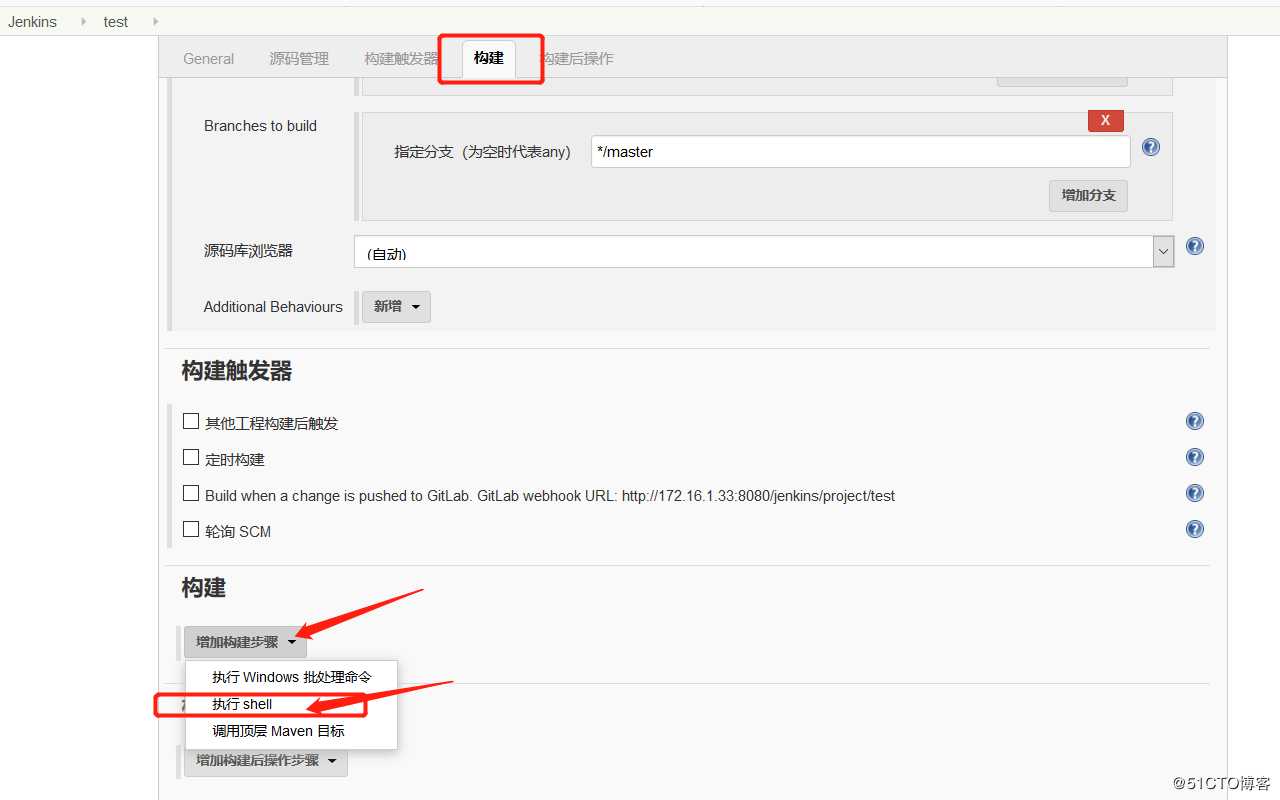Screen dimensions: 1280x800
Task: Delete the branch with the red X button
Action: [1106, 120]
